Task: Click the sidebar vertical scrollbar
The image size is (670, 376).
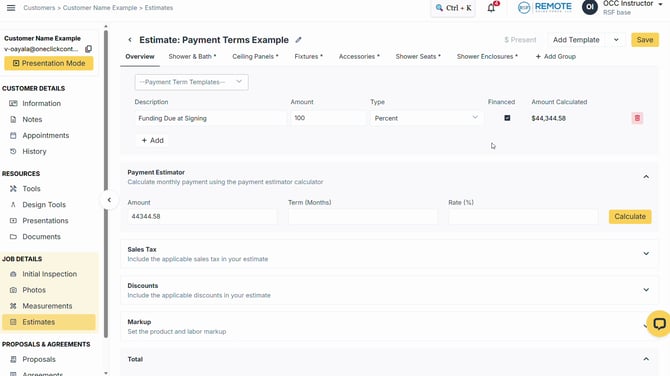Action: tap(106, 184)
